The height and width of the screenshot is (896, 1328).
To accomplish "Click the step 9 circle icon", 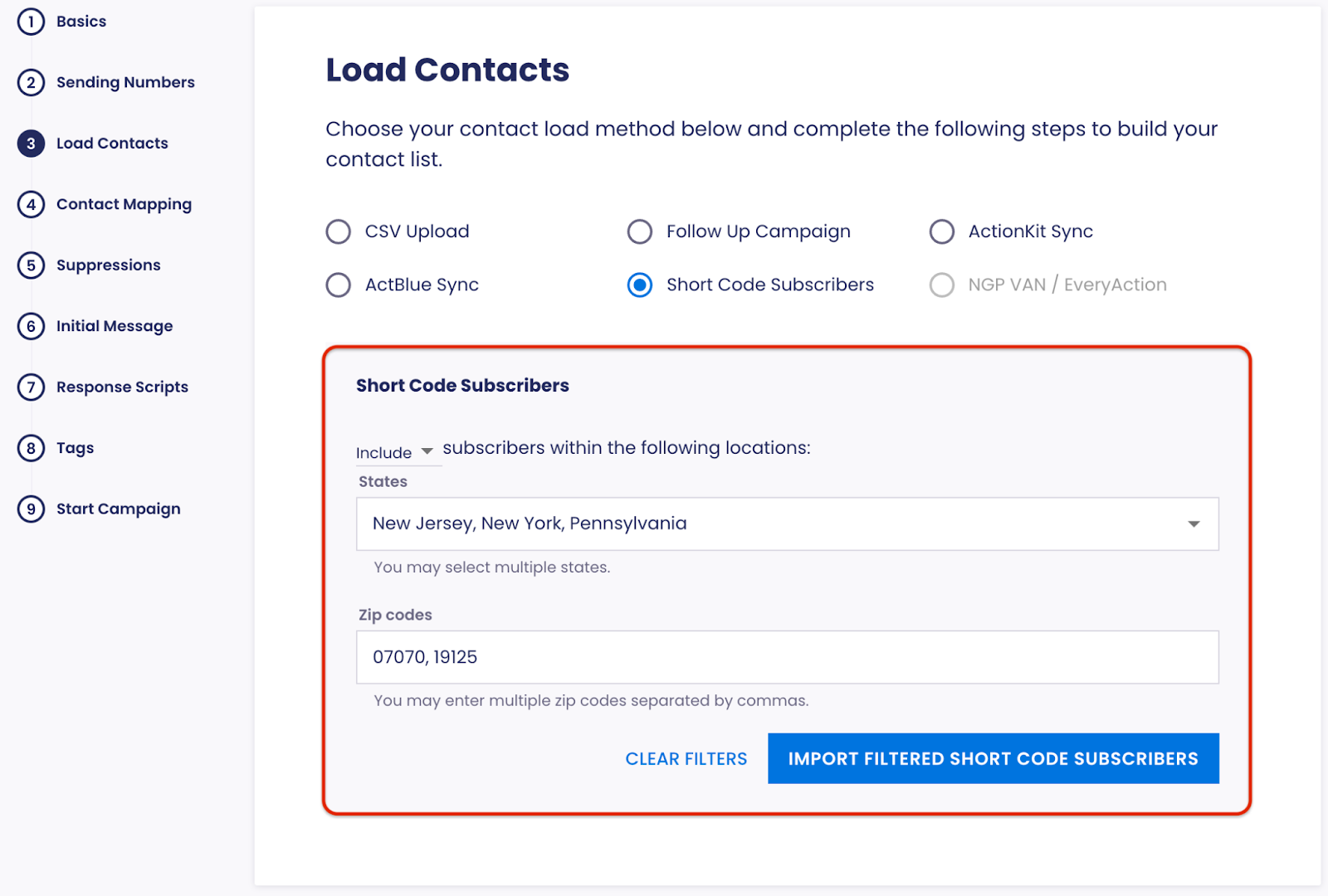I will pyautogui.click(x=31, y=509).
